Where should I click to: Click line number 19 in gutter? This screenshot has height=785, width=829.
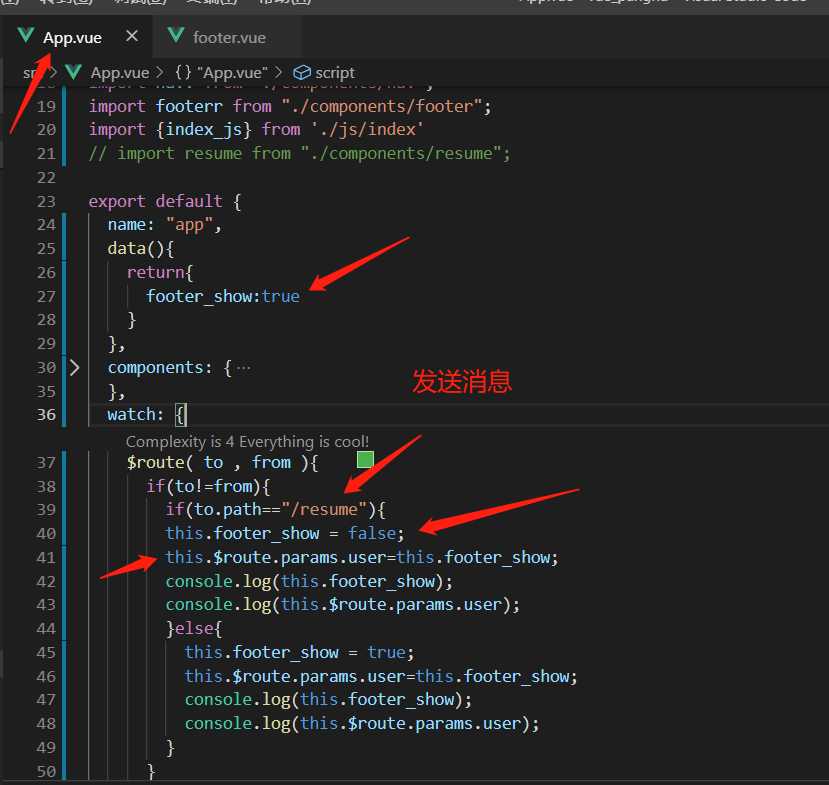46,106
